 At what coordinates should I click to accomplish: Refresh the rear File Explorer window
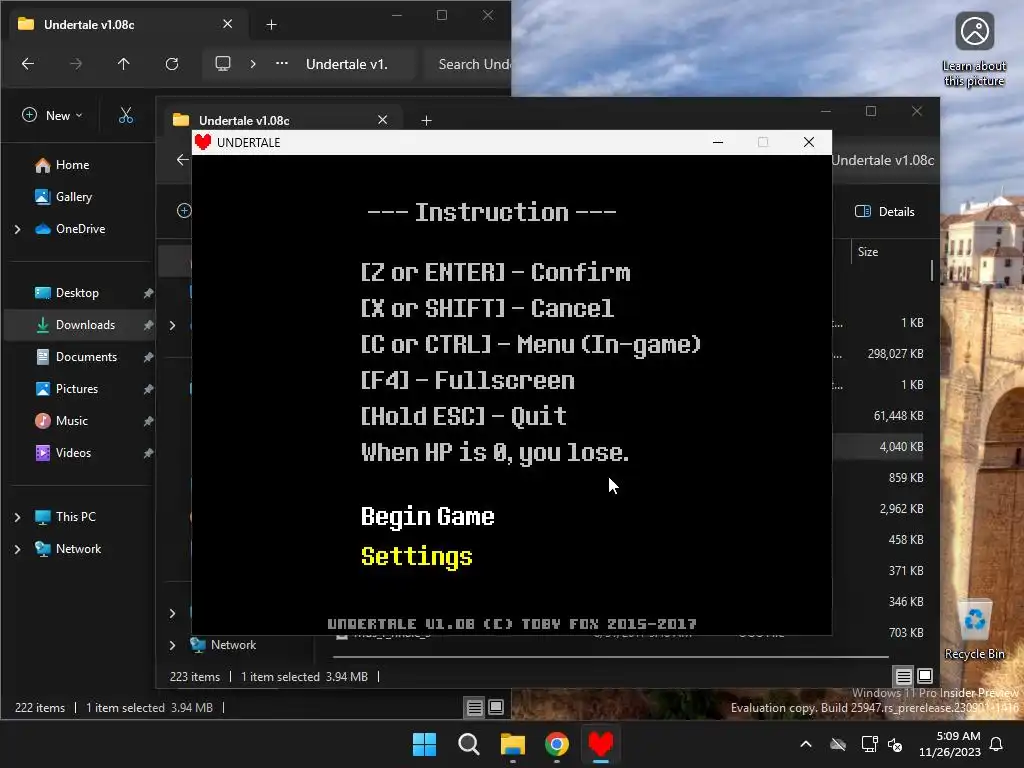(x=172, y=63)
